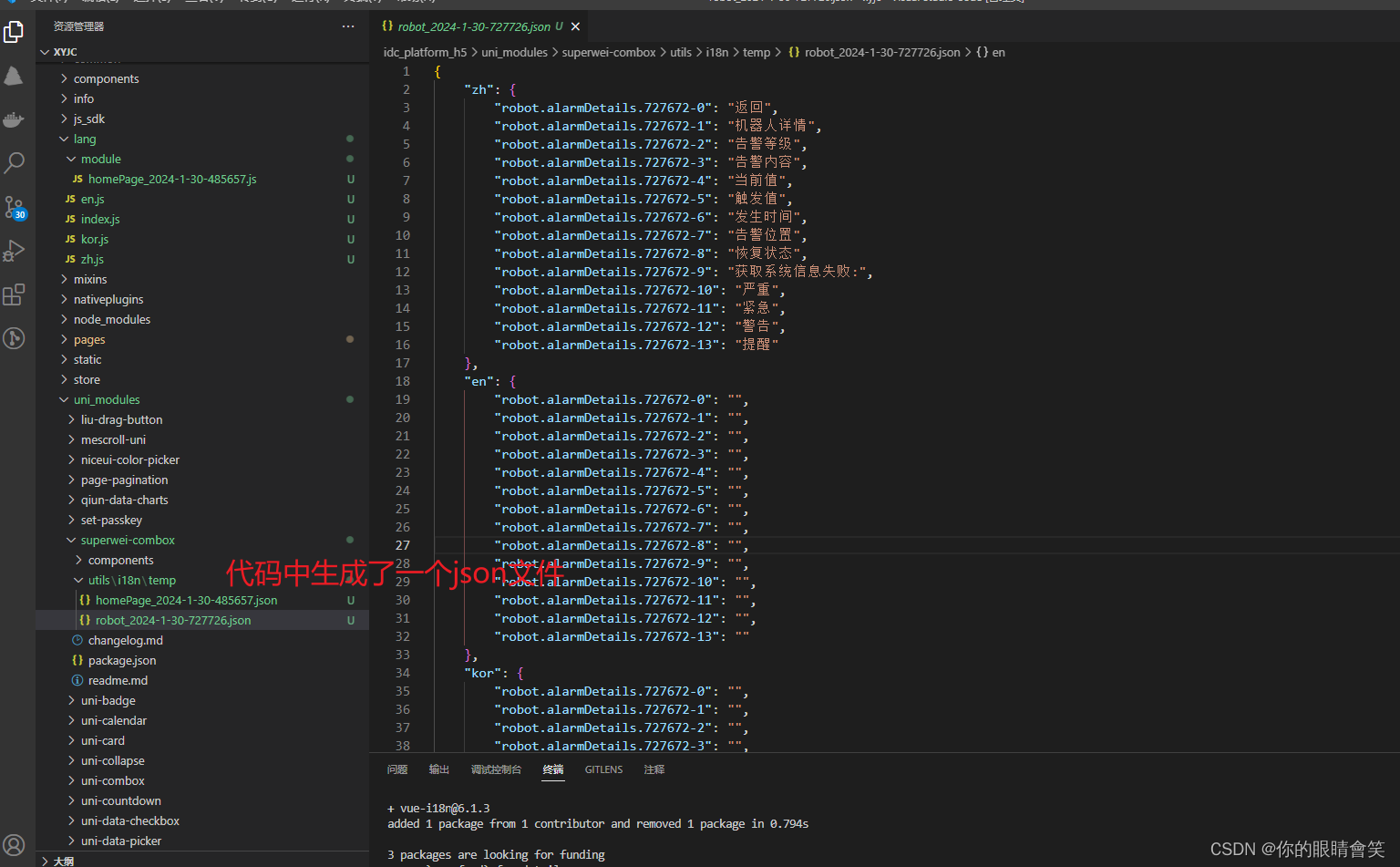Click the JS icon beside index.js
This screenshot has height=867, width=1400.
coord(70,219)
